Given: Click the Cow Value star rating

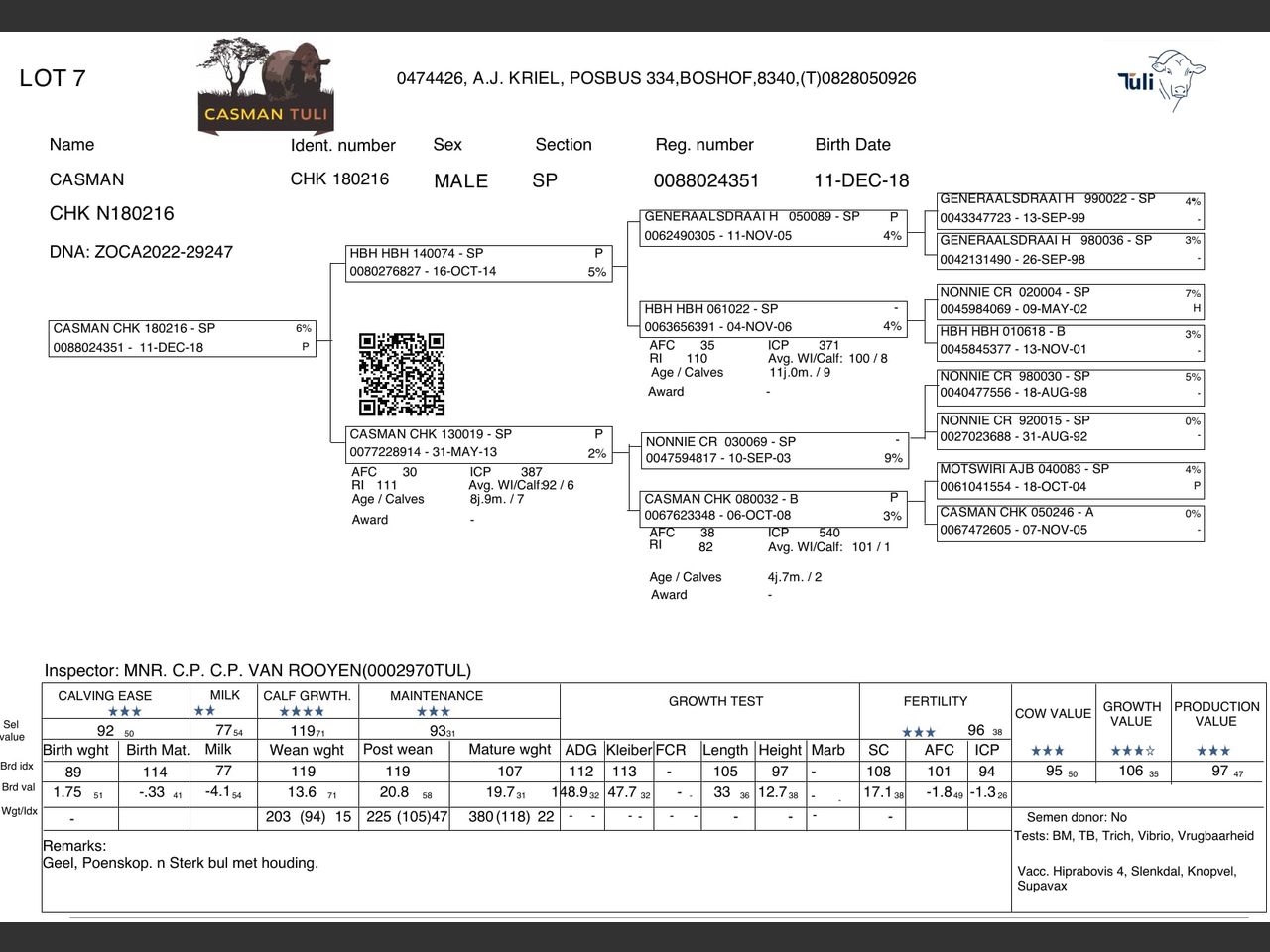Looking at the screenshot, I should 1047,751.
